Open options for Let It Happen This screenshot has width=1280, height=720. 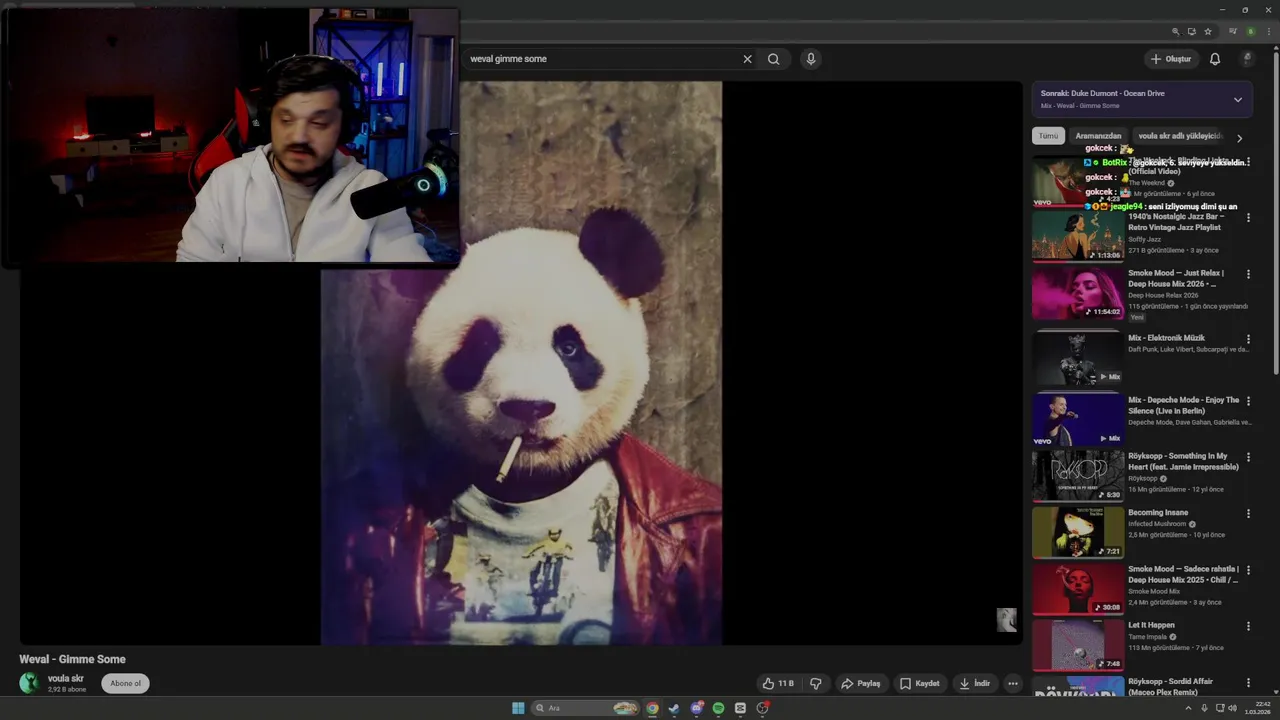pyautogui.click(x=1248, y=626)
